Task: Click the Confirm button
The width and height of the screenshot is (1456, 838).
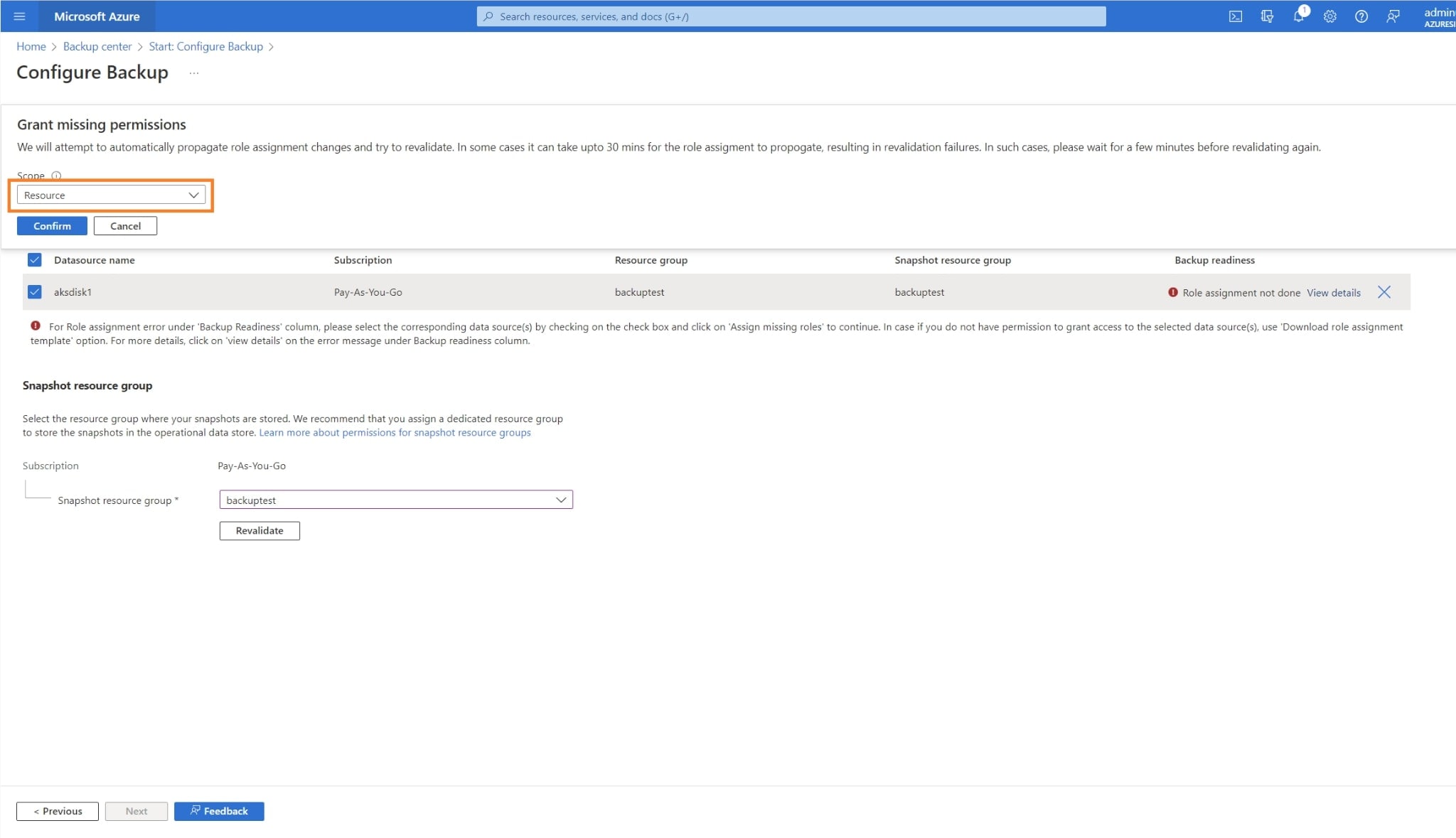Action: [x=52, y=226]
